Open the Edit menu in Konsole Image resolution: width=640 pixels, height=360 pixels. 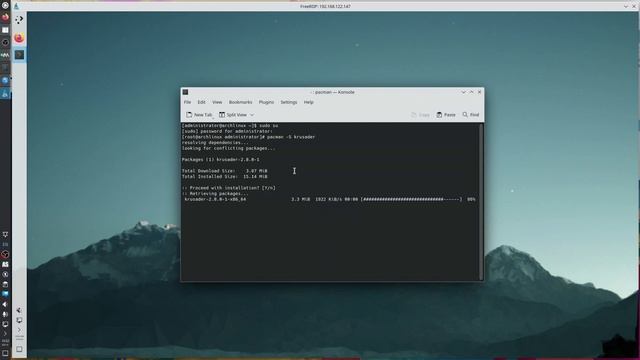[x=202, y=102]
